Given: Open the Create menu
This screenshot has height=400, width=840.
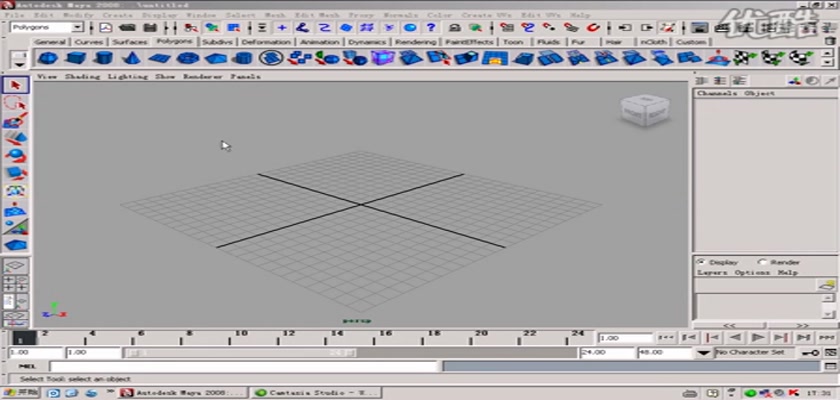Looking at the screenshot, I should click(x=118, y=15).
